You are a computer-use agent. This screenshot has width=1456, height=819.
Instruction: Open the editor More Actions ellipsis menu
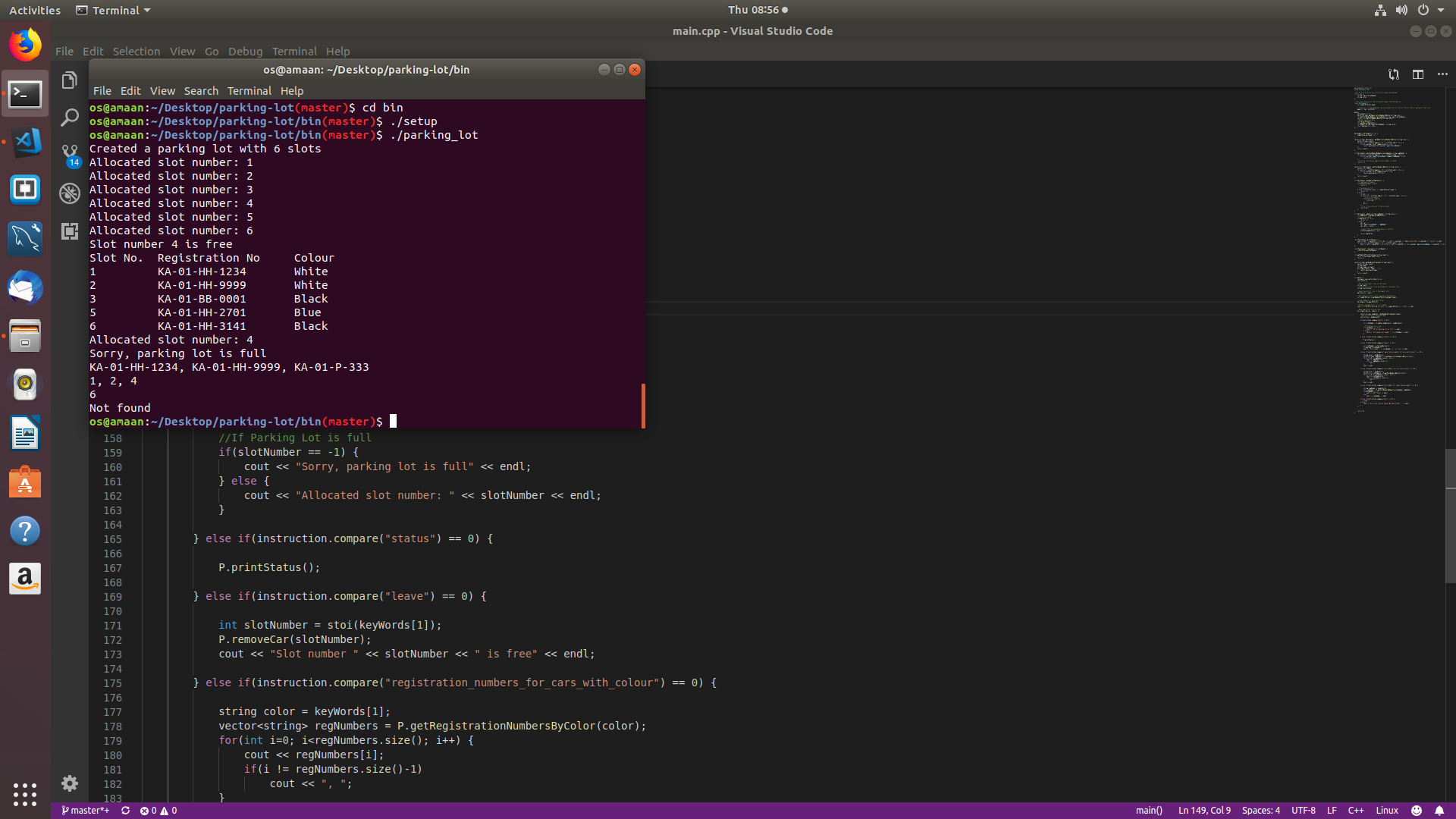(1442, 74)
